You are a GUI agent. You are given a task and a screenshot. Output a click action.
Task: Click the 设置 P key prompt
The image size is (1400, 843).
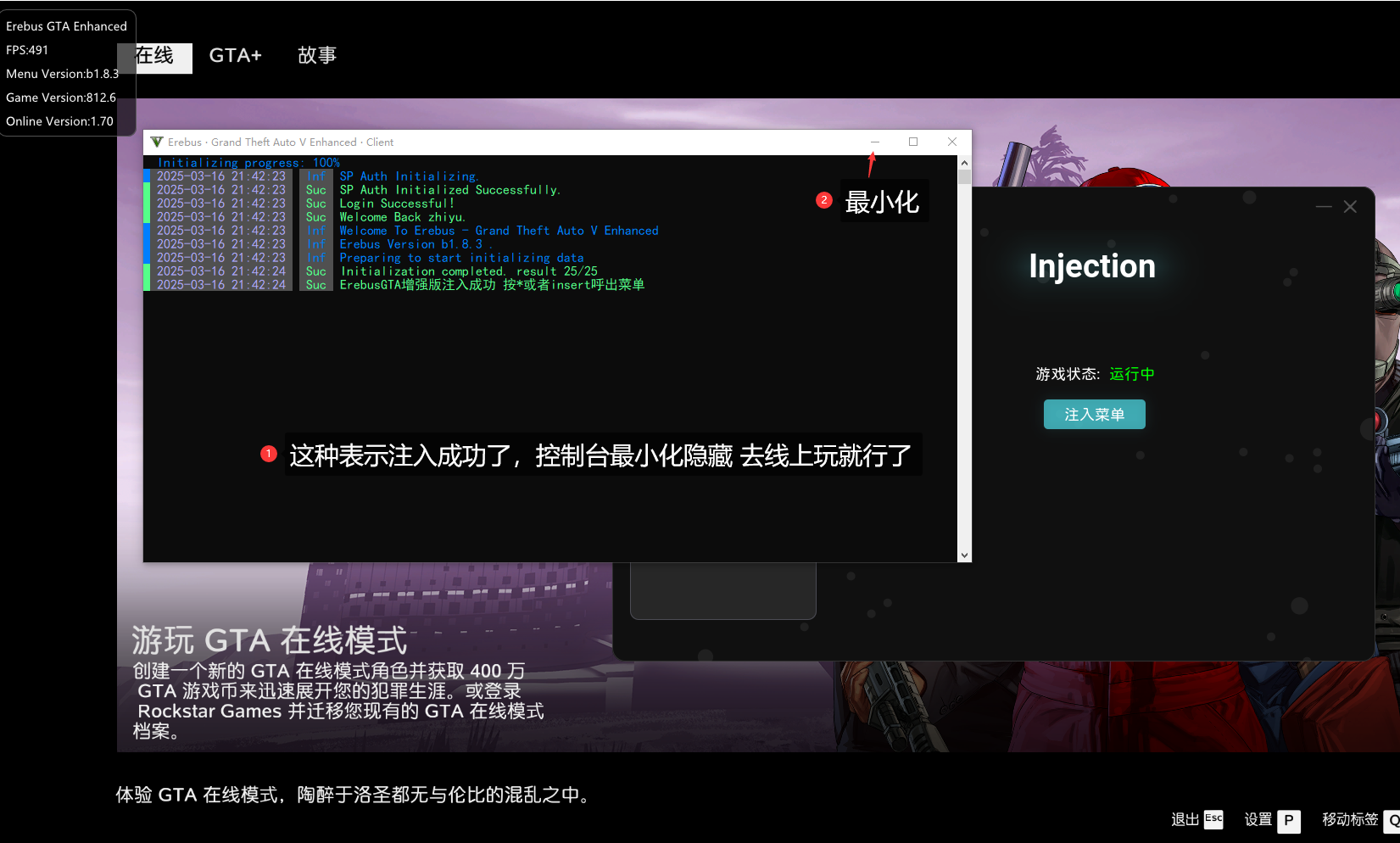[x=1272, y=820]
